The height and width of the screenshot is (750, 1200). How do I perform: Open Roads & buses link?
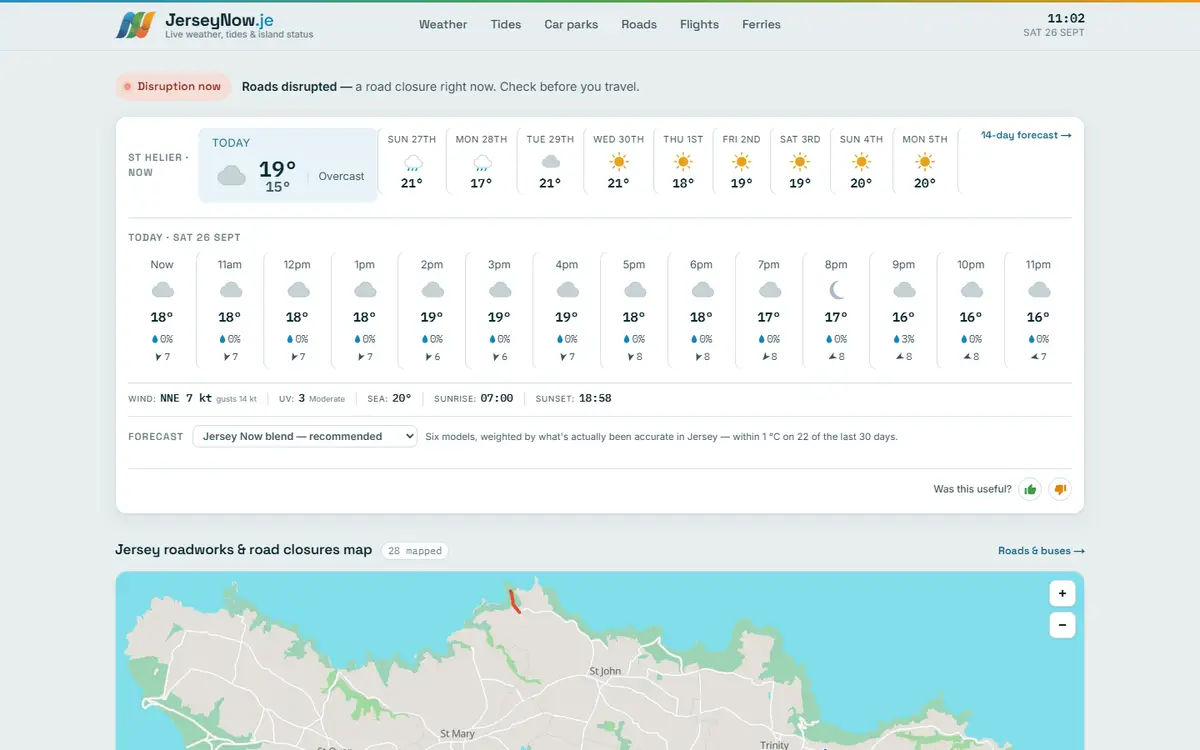1041,551
